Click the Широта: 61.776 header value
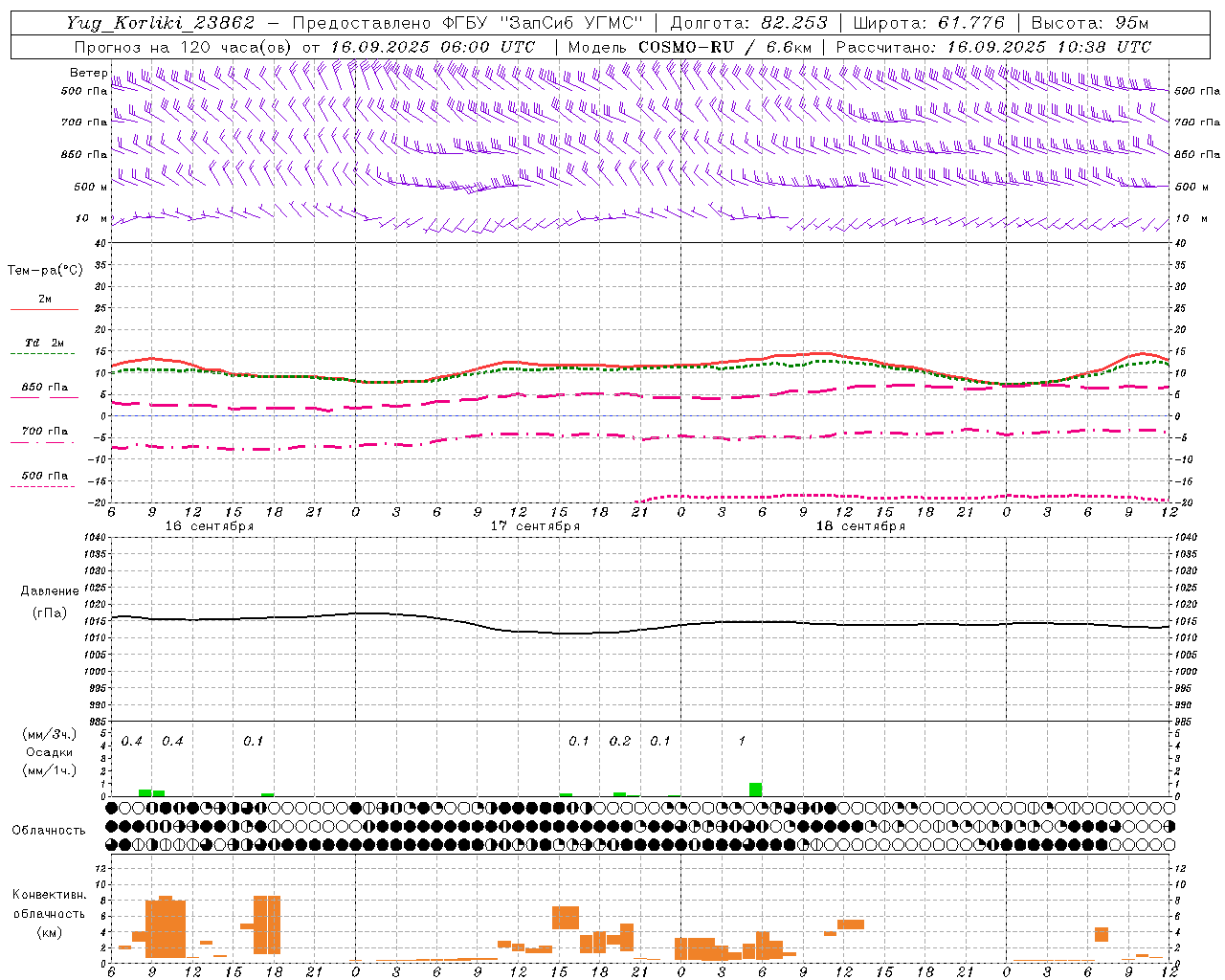Image resolution: width=1225 pixels, height=980 pixels. pyautogui.click(x=928, y=23)
